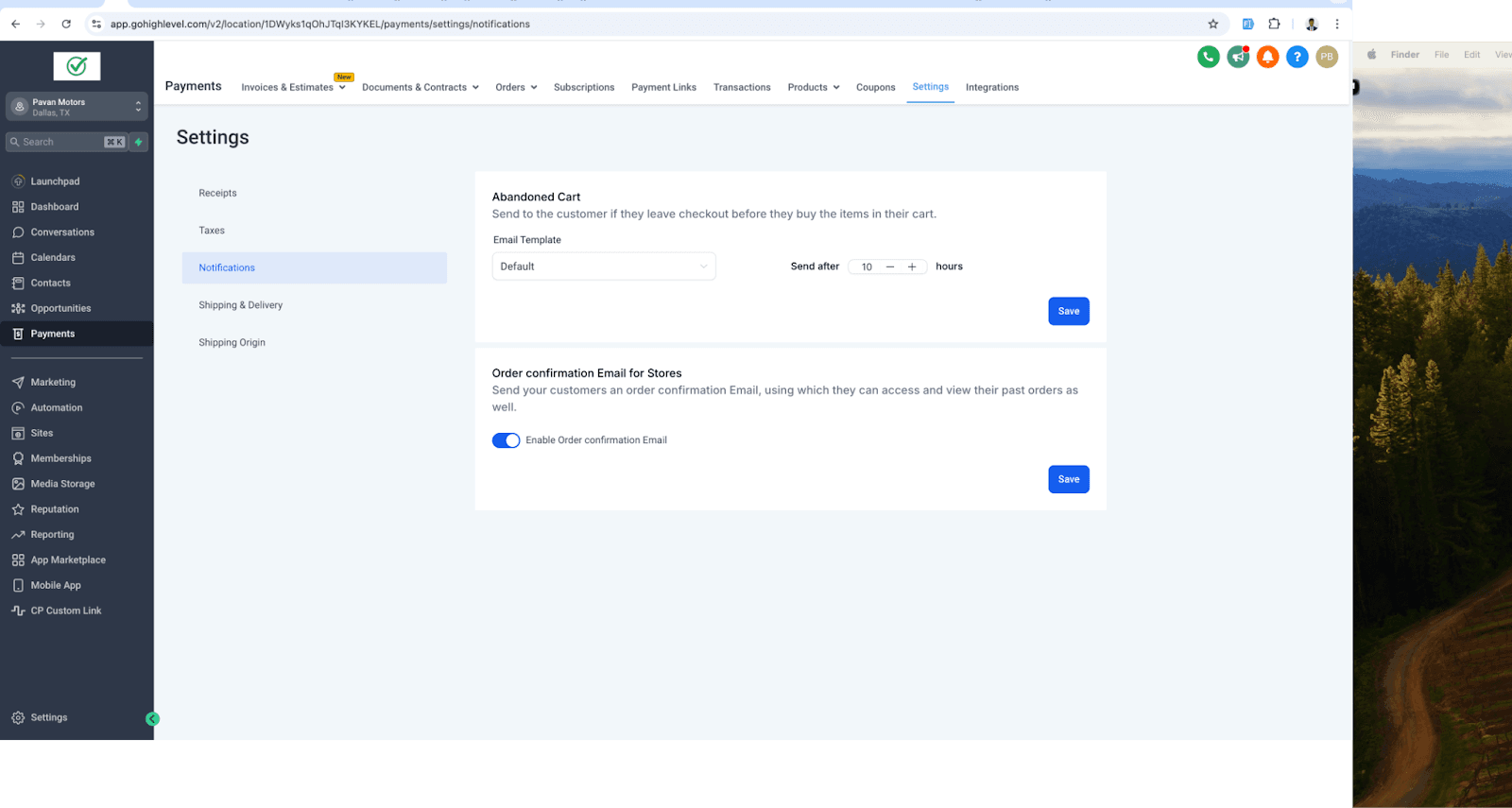Click the green quick actions lightning icon
This screenshot has width=1512, height=808.
pos(139,142)
